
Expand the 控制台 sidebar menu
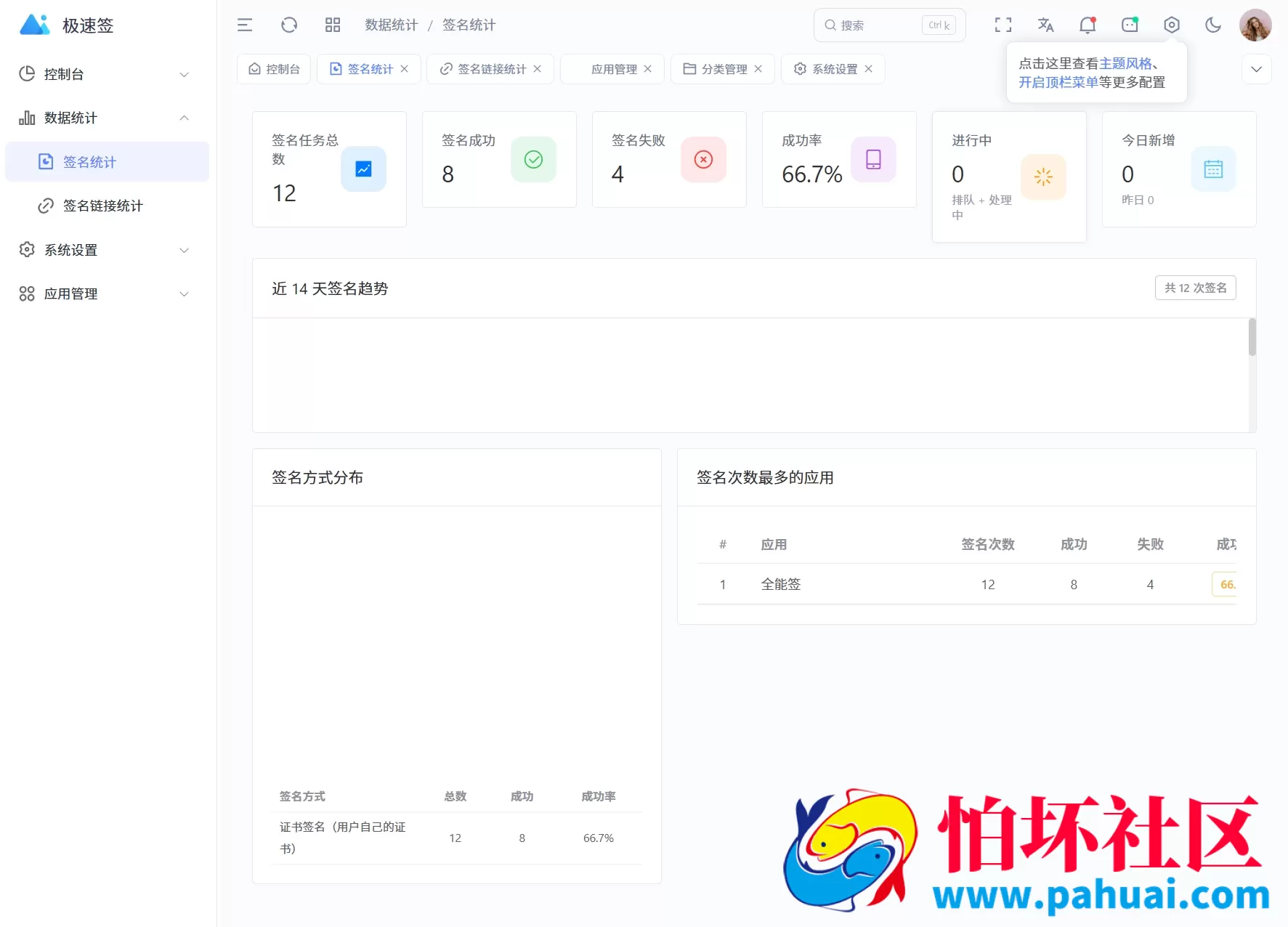[x=107, y=74]
